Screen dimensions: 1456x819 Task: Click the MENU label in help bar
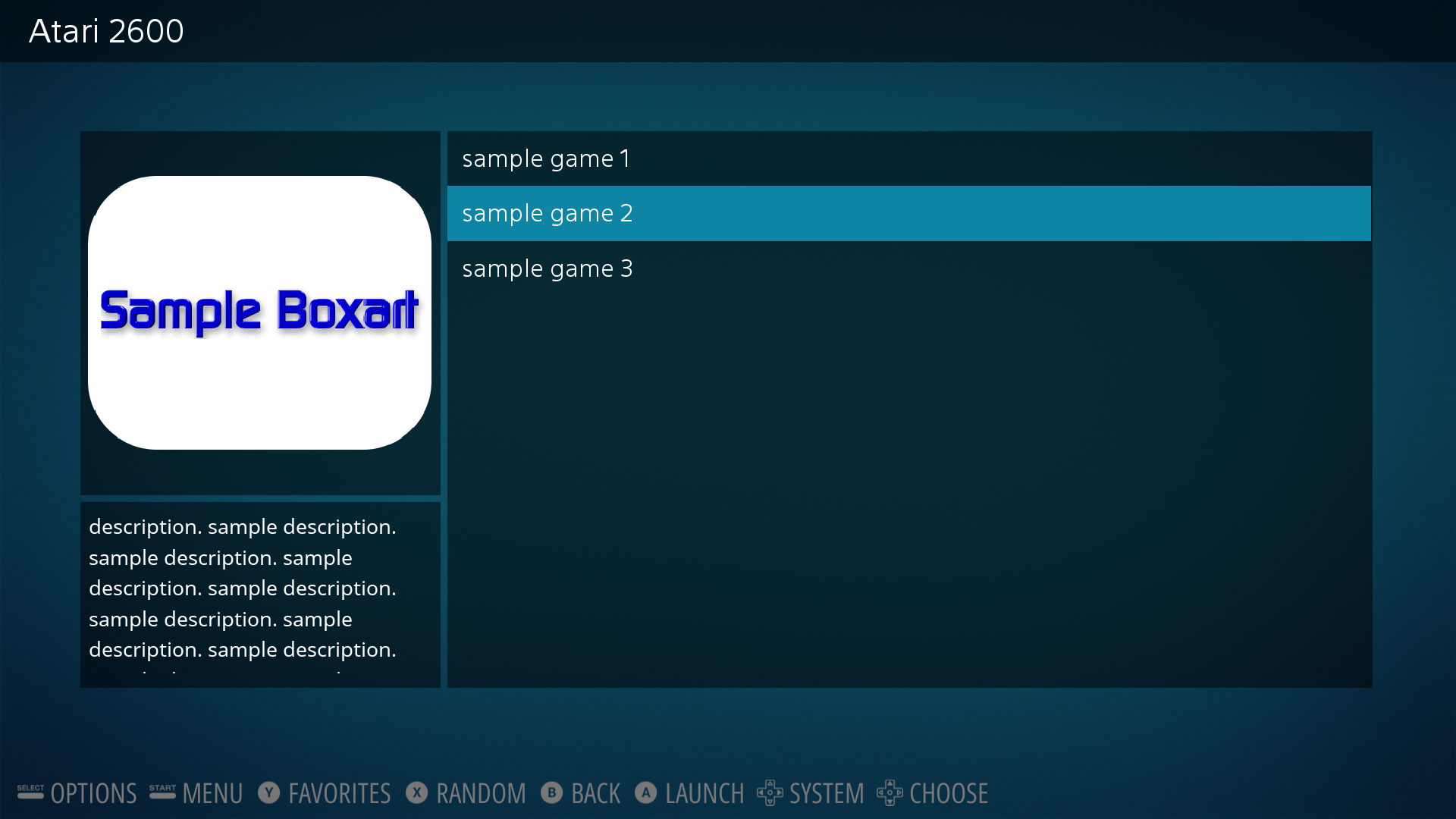click(212, 794)
